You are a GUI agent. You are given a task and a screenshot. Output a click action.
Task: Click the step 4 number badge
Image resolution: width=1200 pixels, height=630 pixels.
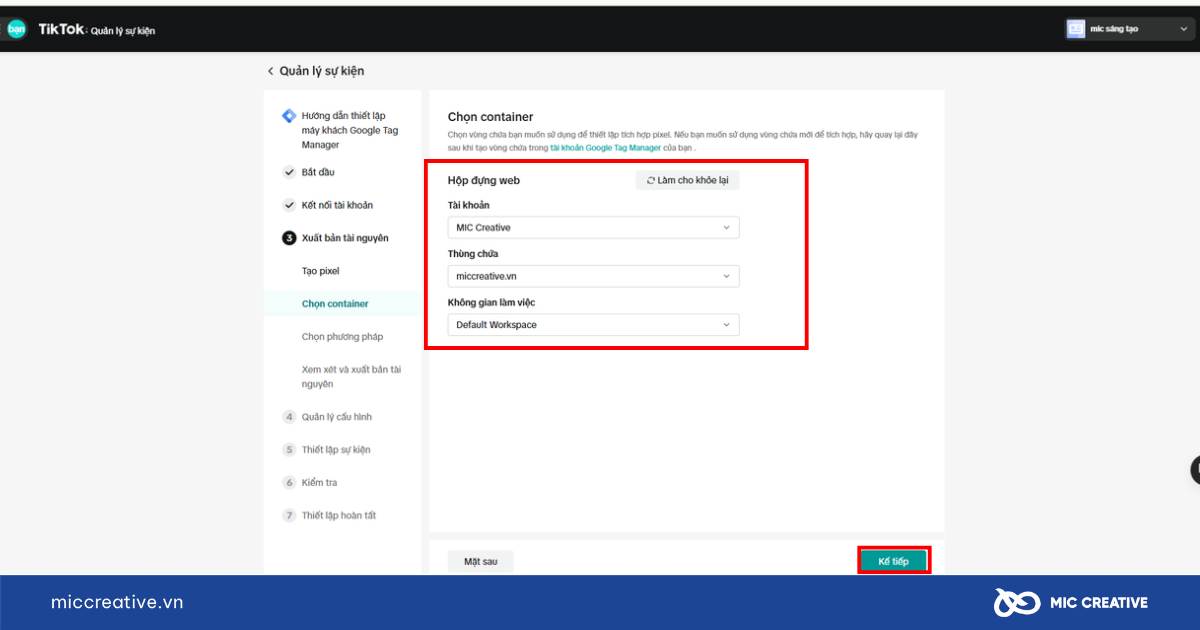(289, 417)
